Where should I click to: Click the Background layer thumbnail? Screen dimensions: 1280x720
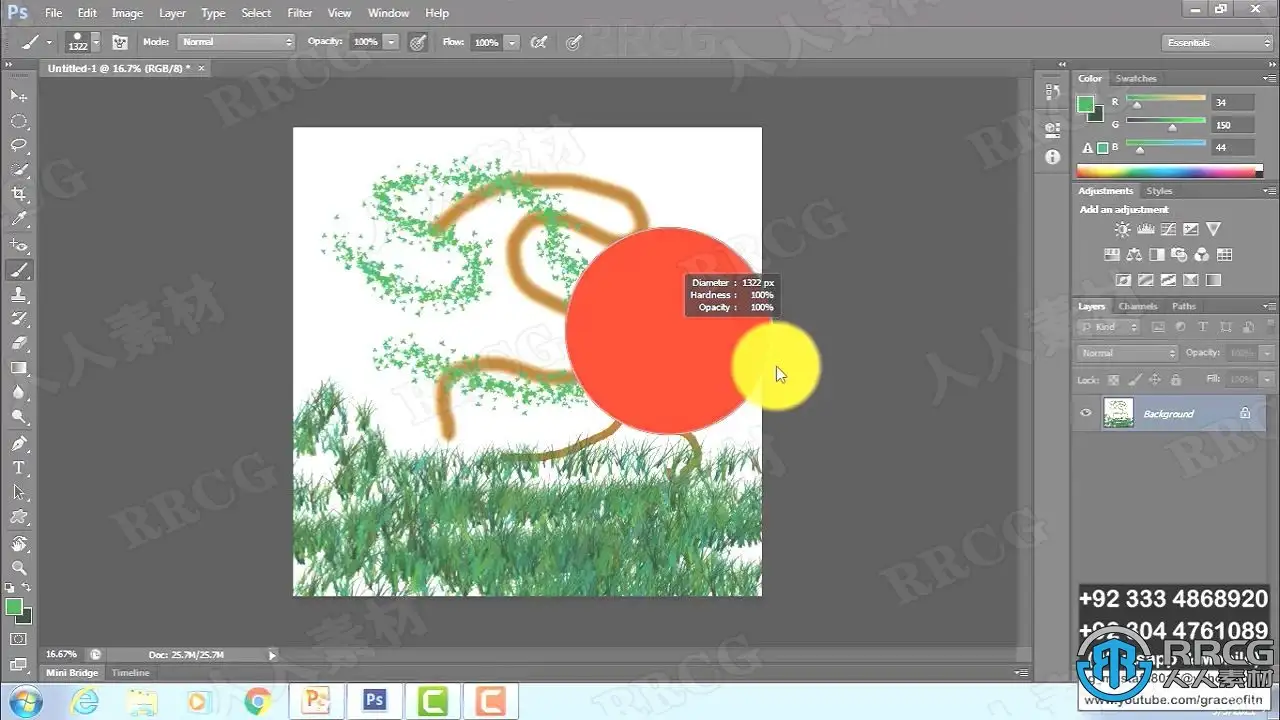(x=1118, y=413)
